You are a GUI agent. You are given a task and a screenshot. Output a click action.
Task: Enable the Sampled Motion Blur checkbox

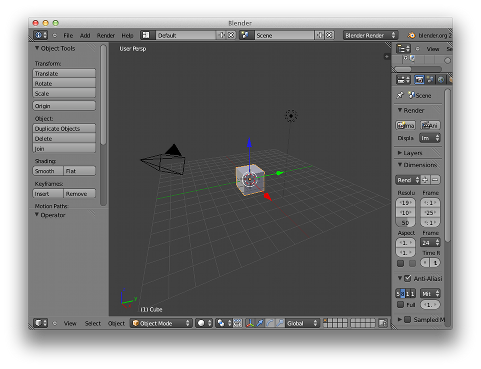407,319
